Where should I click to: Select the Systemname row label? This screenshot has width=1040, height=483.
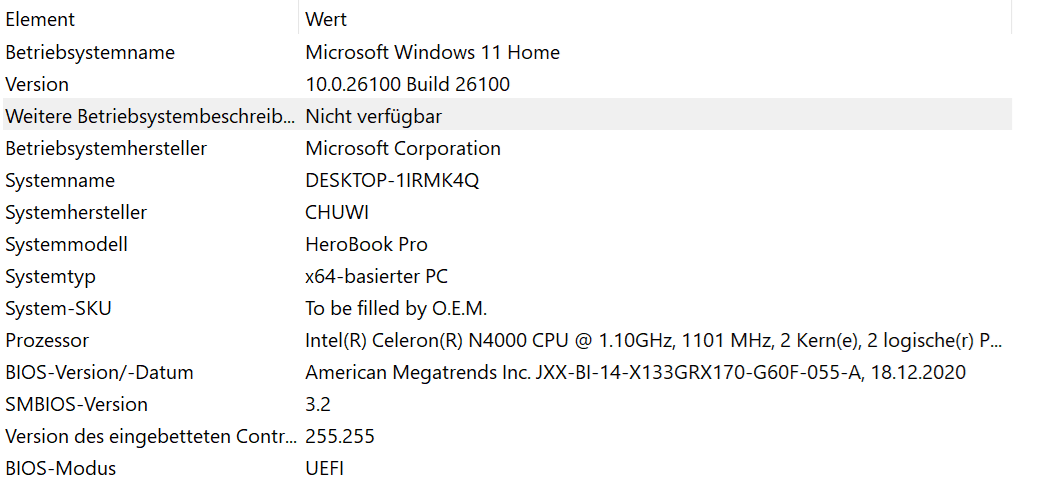[60, 180]
